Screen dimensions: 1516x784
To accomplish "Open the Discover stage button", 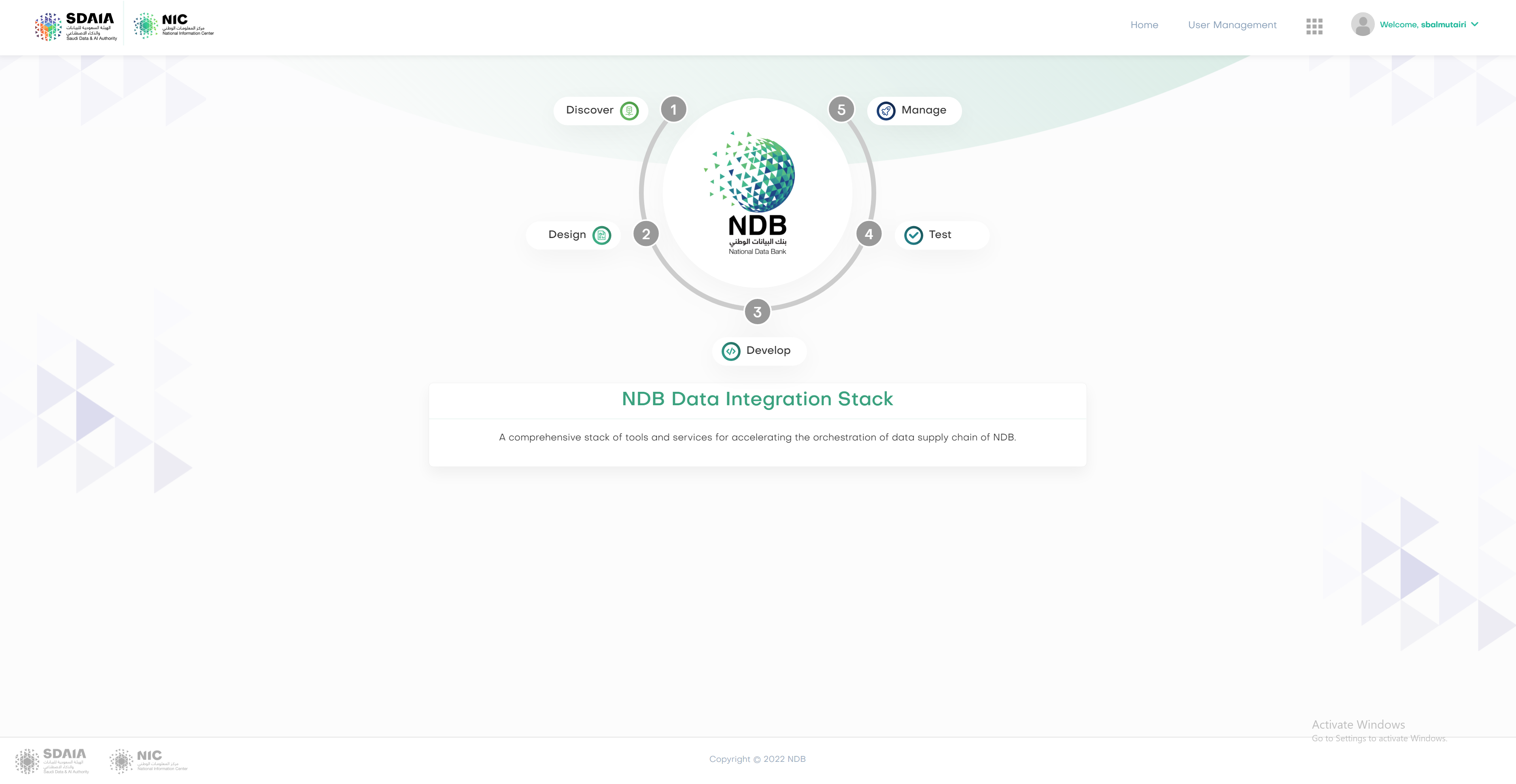I will pos(601,111).
